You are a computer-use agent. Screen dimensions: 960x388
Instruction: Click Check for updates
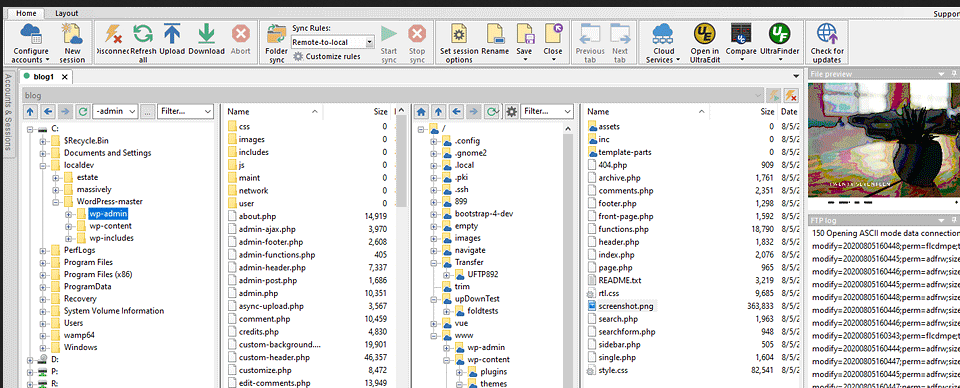coord(827,43)
